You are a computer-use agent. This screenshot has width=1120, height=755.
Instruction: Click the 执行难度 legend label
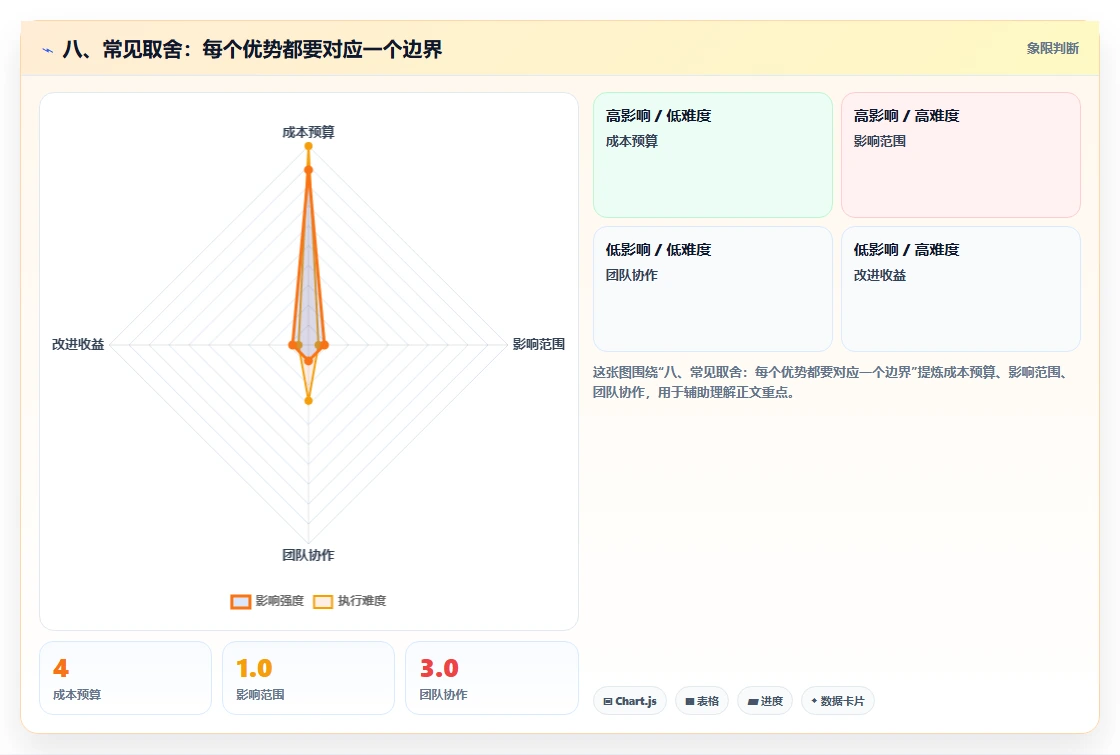[x=362, y=601]
